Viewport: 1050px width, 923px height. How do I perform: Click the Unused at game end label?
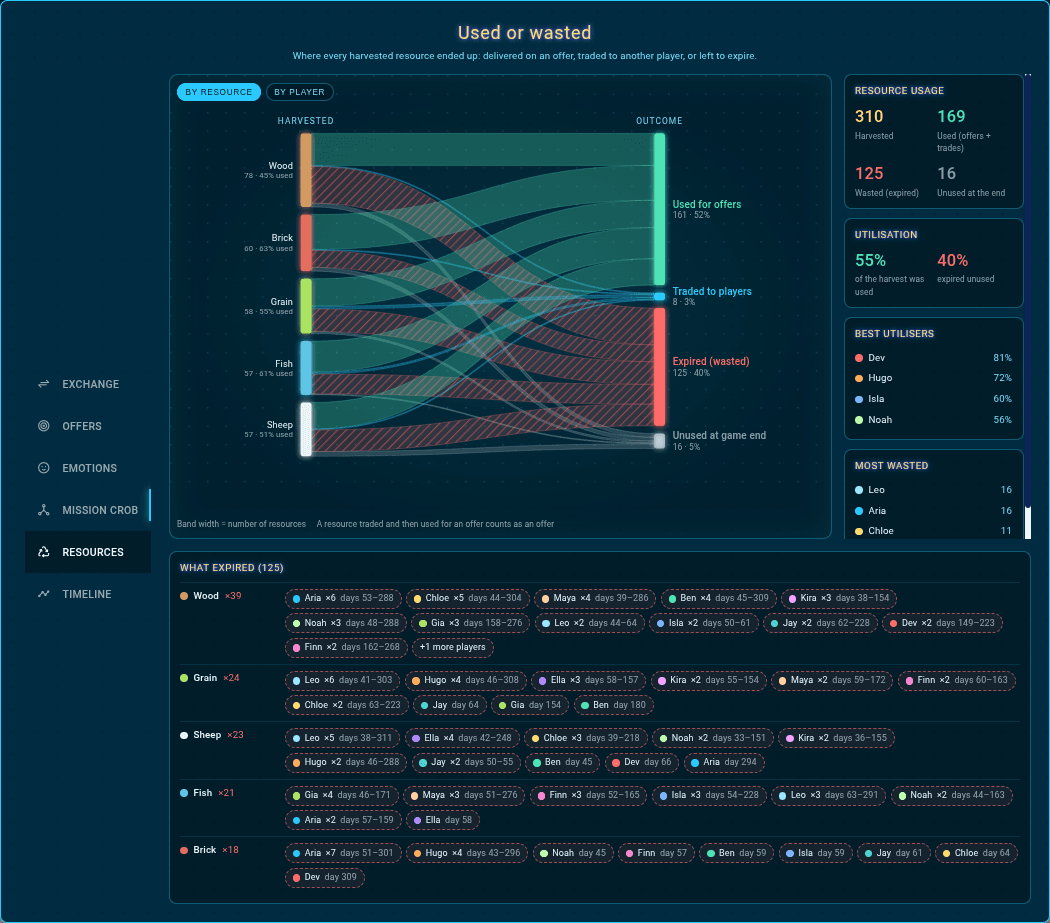[719, 435]
